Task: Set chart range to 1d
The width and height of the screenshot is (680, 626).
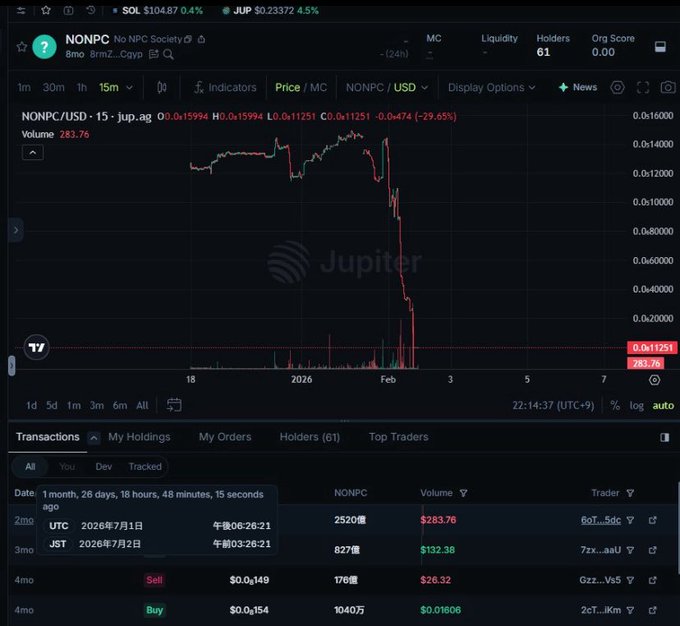Action: tap(31, 406)
